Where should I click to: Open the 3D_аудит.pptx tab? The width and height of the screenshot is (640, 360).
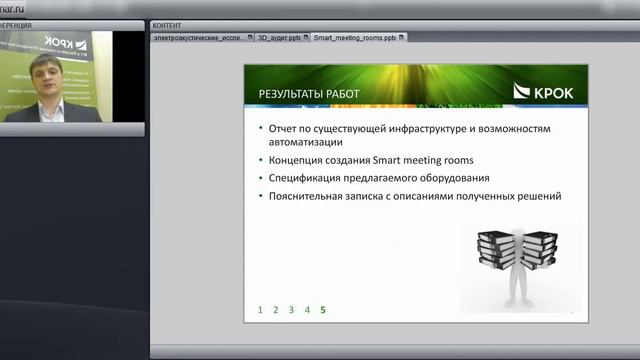coord(282,38)
